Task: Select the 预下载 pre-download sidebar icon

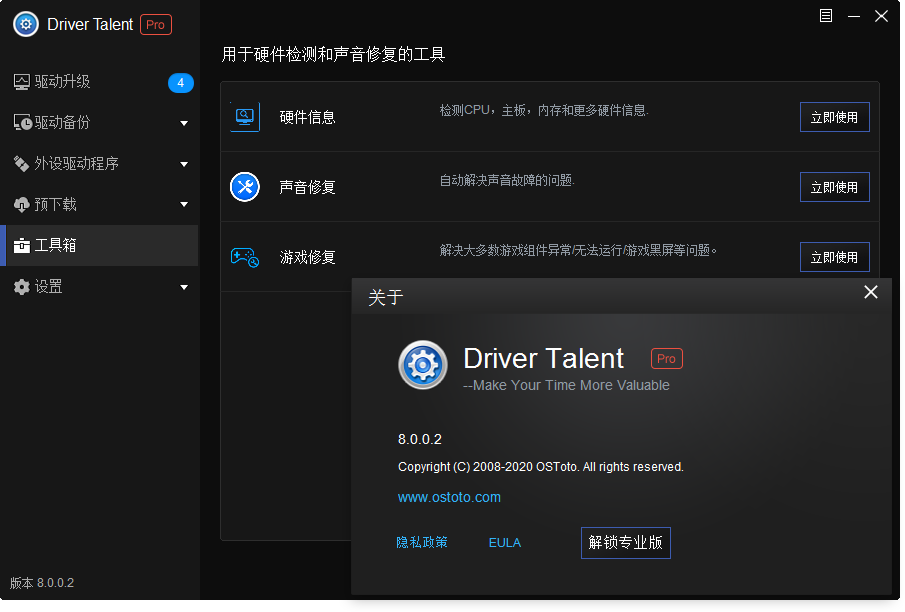Action: coord(22,204)
